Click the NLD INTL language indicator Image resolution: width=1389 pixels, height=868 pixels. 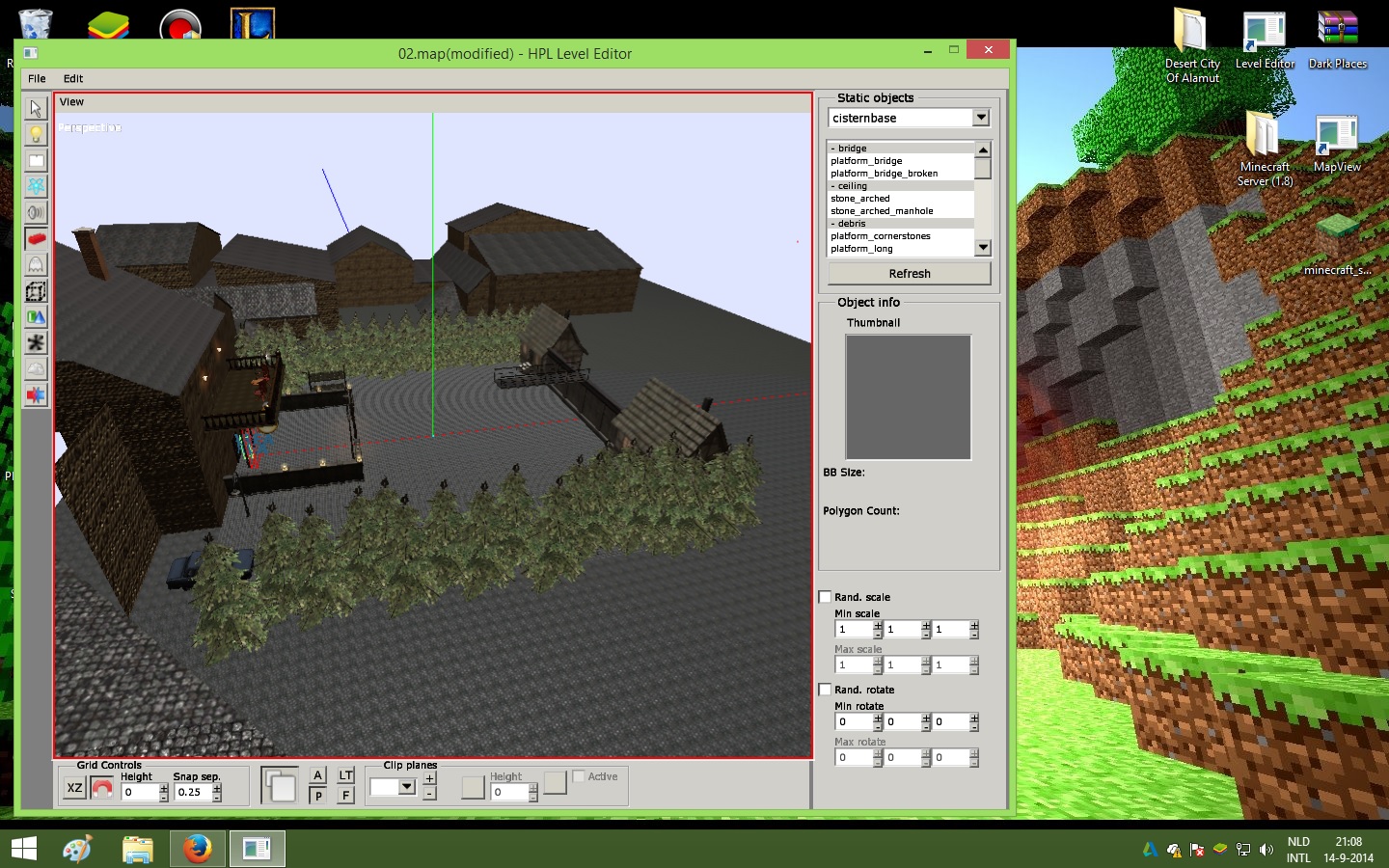pos(1298,850)
